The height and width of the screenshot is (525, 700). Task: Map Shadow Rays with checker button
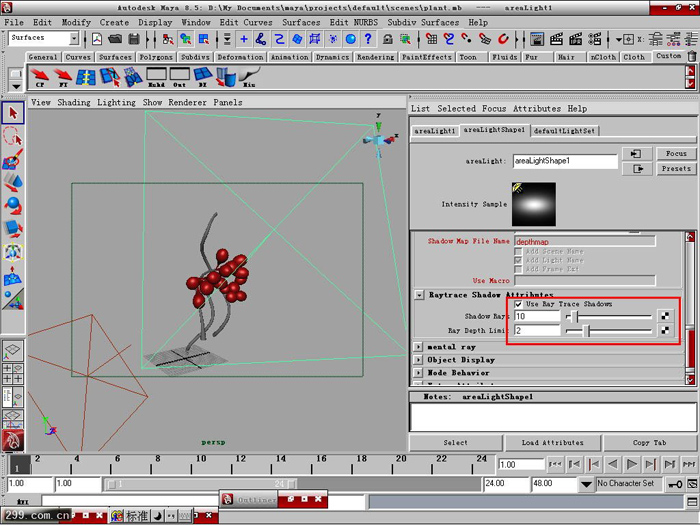(665, 316)
